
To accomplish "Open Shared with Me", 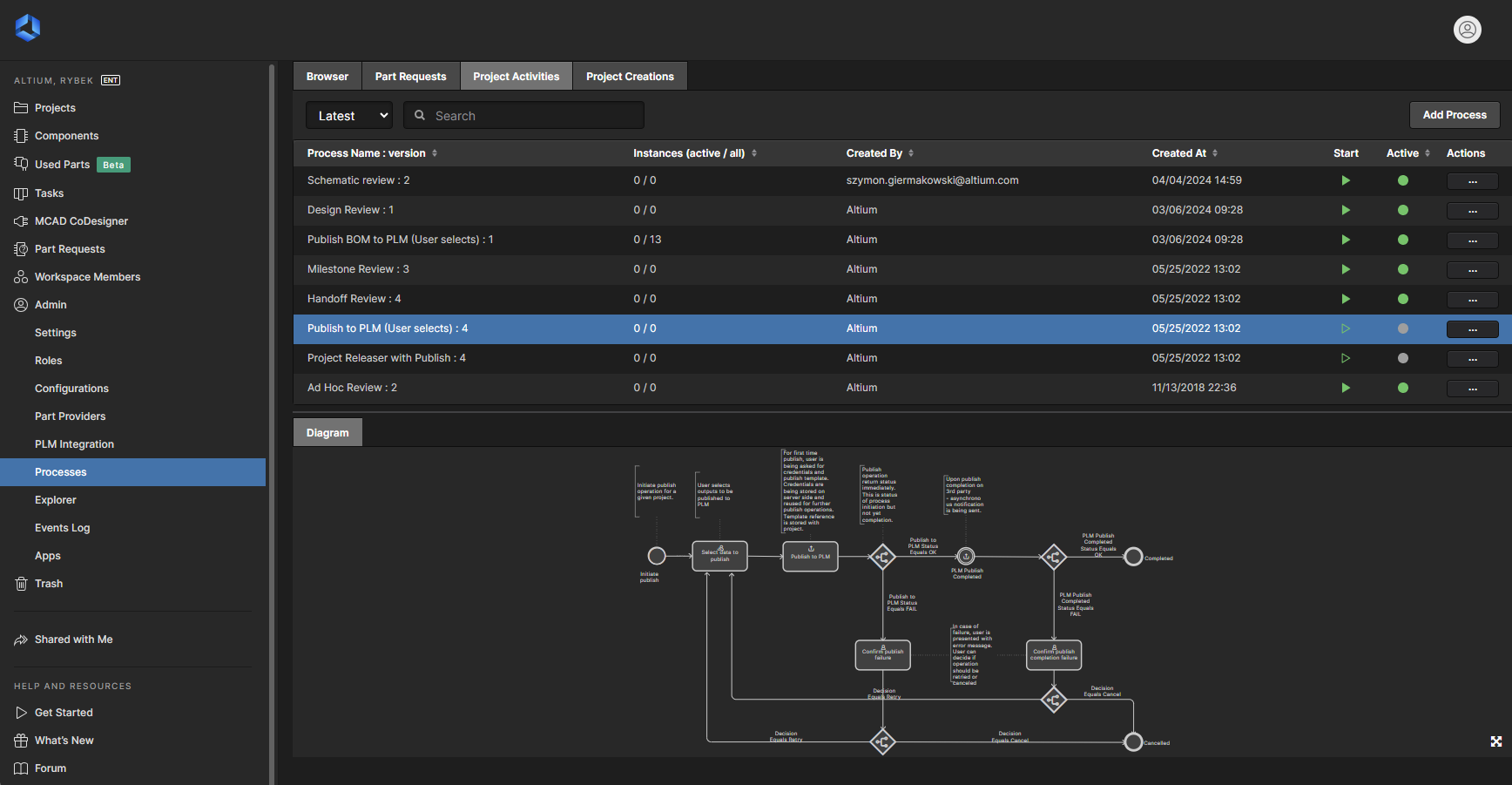I will [73, 640].
